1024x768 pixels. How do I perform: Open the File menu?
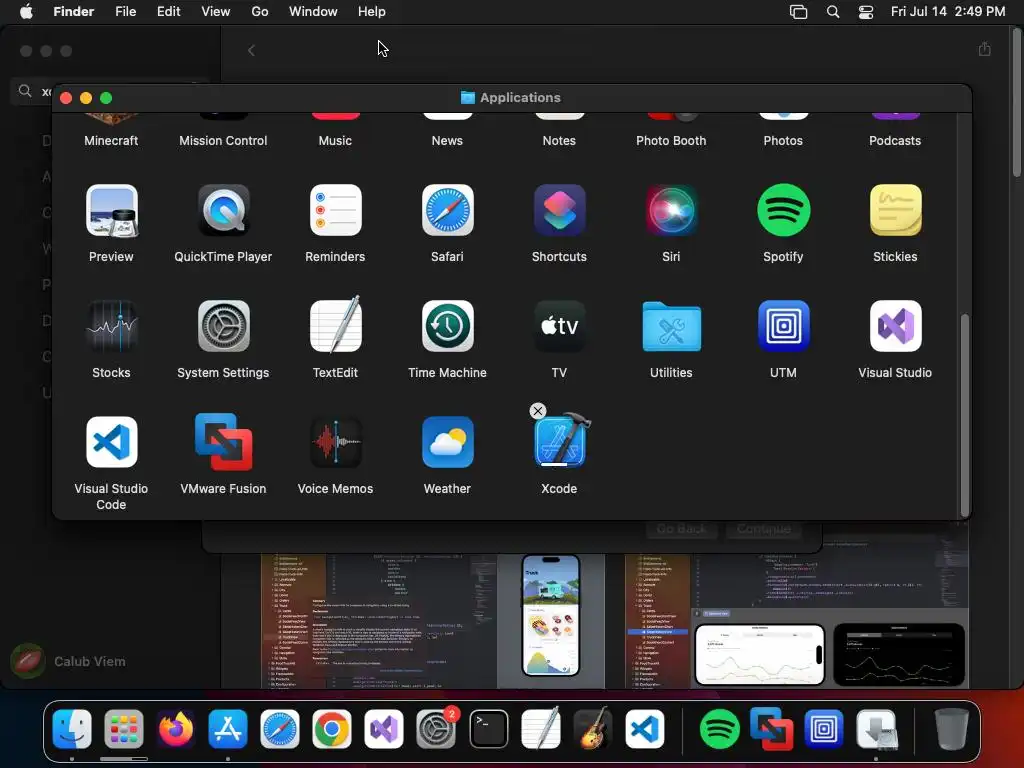click(125, 12)
